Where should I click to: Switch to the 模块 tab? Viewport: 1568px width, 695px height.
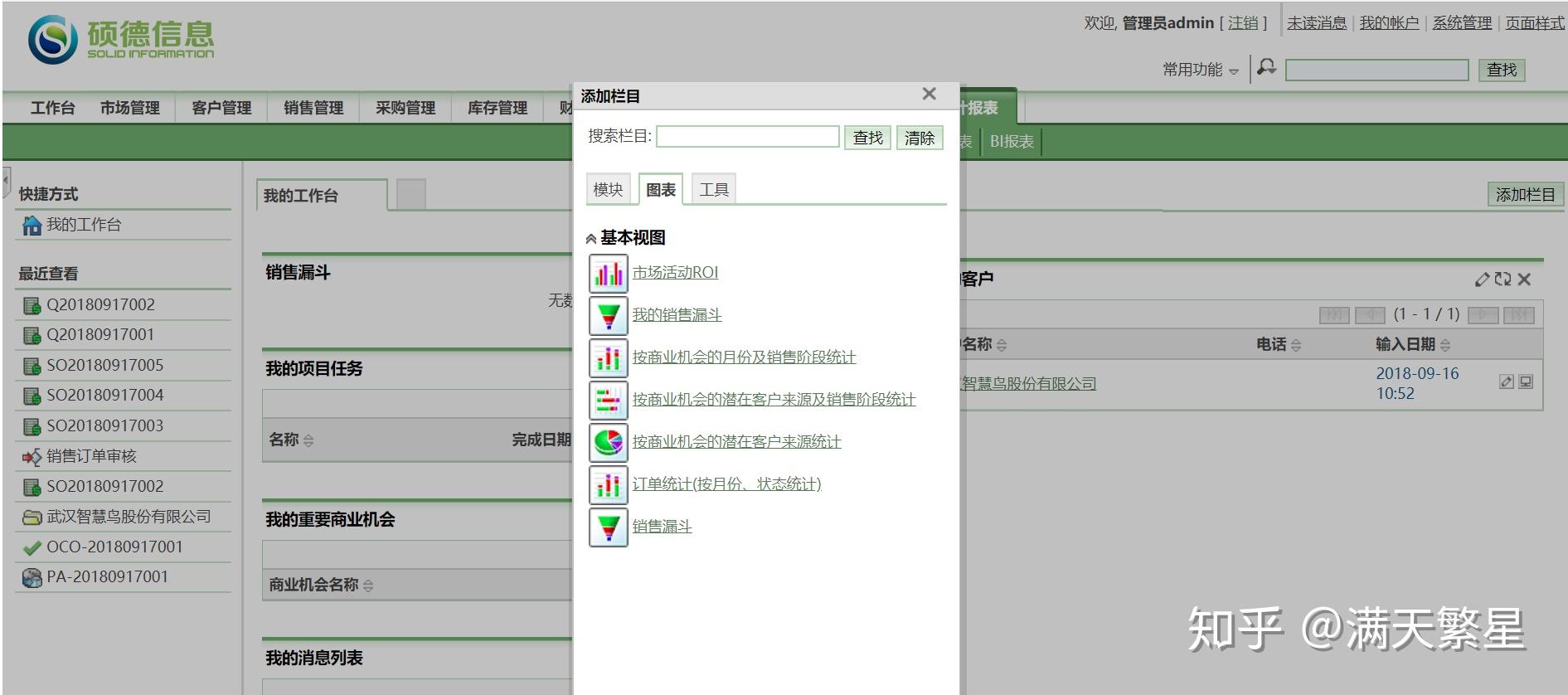[x=608, y=190]
